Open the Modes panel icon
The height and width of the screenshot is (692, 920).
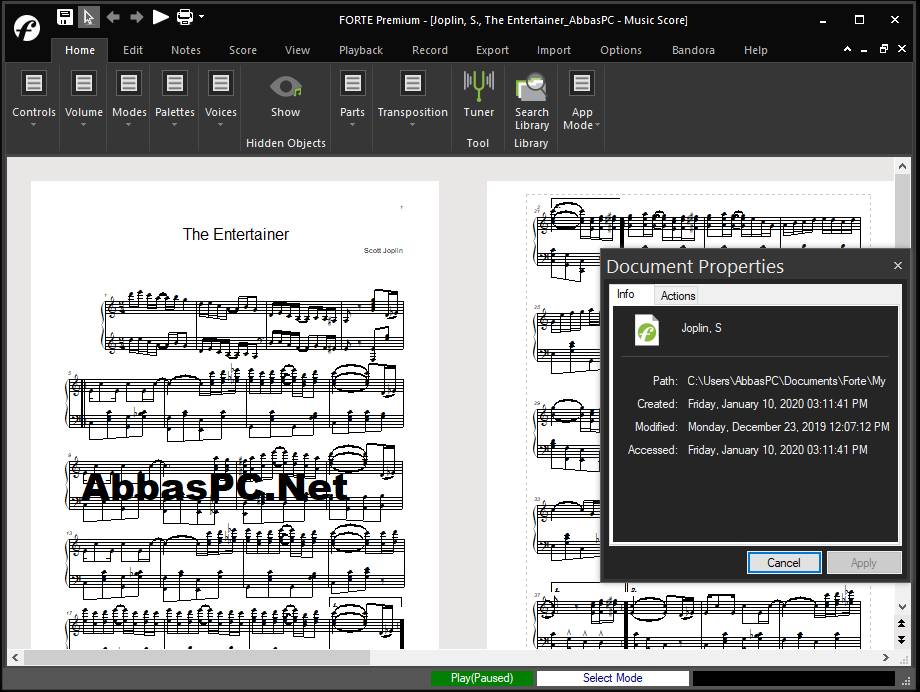coord(128,83)
